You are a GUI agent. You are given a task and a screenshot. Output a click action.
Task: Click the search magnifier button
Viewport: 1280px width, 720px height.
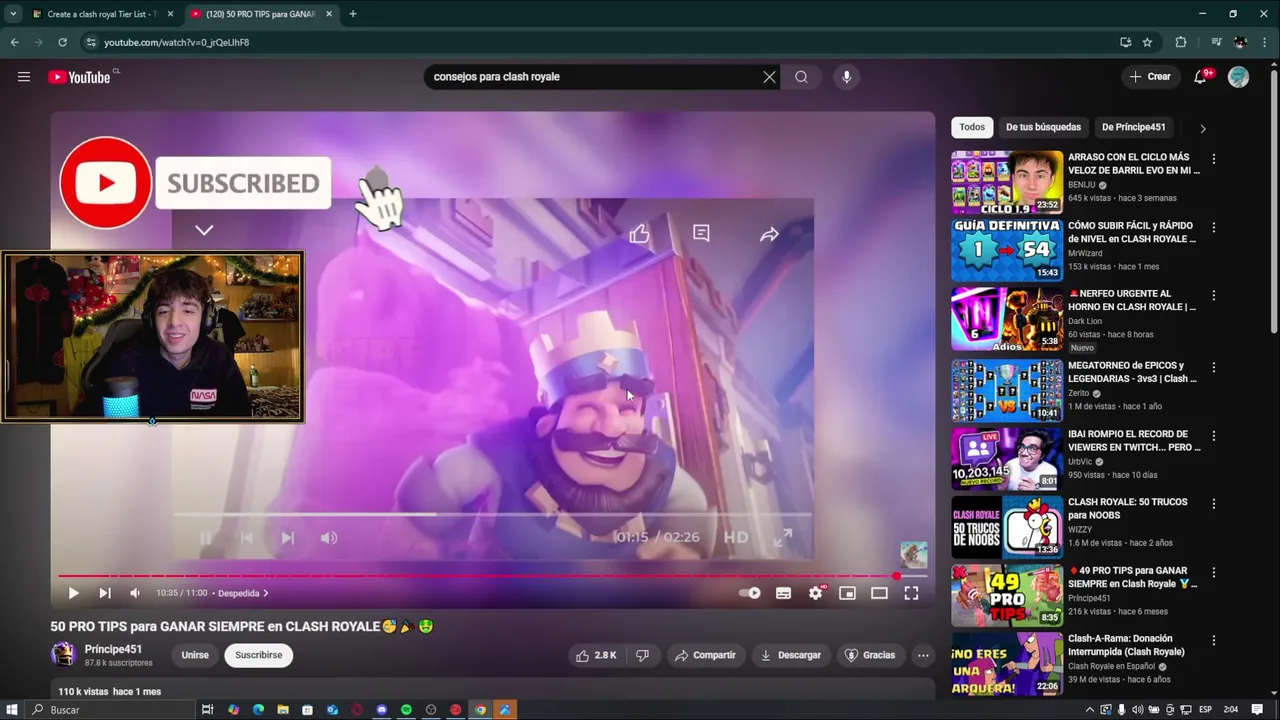(x=801, y=77)
